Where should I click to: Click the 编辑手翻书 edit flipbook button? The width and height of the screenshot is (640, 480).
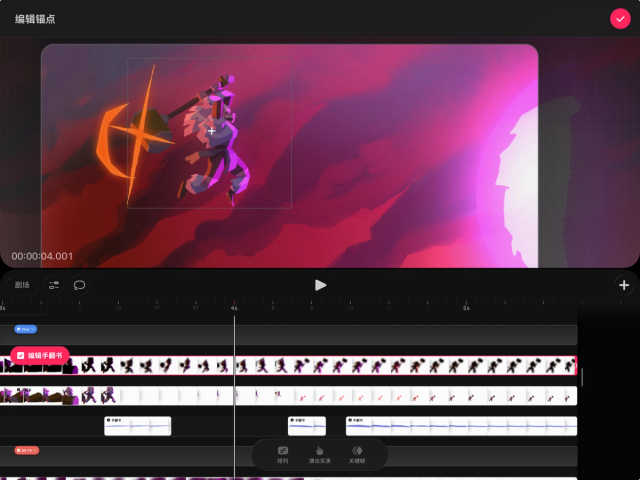coord(40,356)
